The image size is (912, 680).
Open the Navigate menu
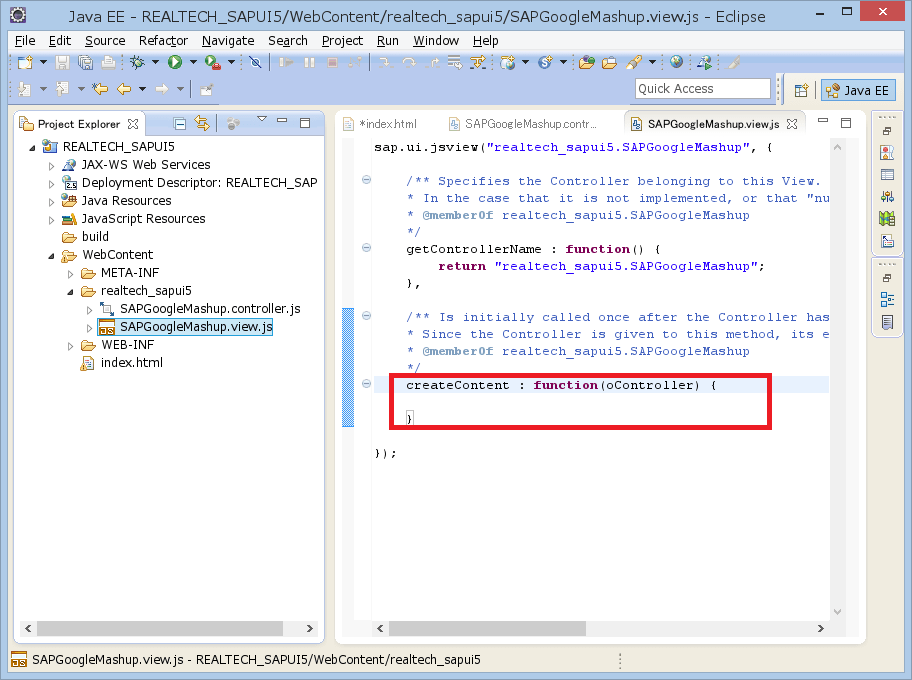click(228, 41)
